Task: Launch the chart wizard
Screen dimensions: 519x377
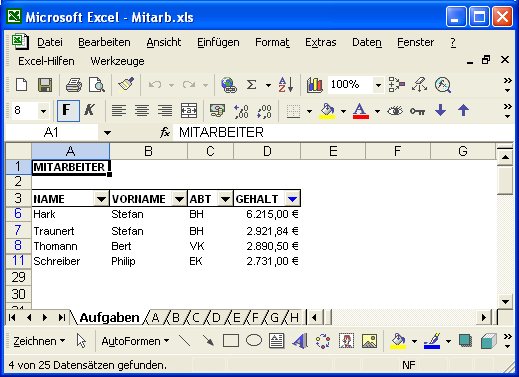Action: click(x=314, y=85)
